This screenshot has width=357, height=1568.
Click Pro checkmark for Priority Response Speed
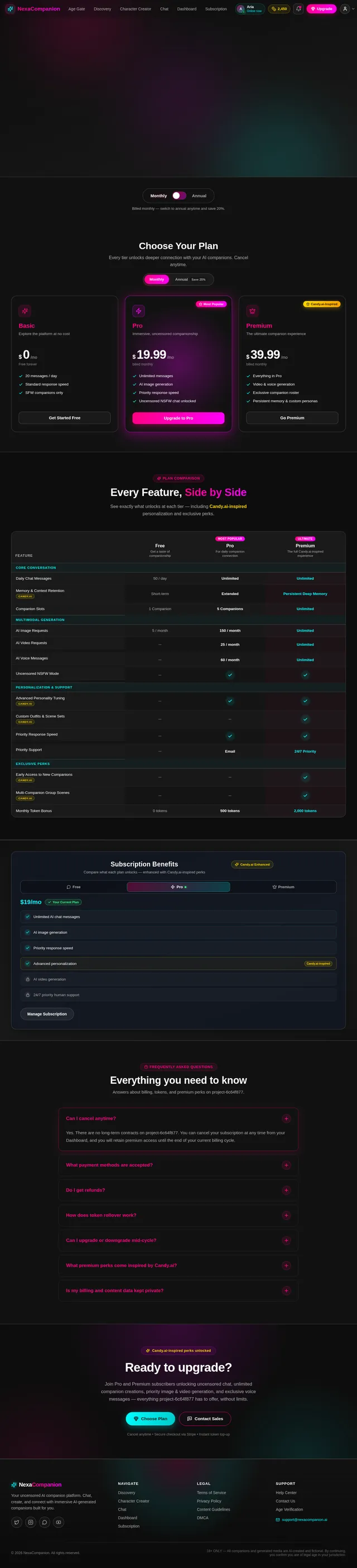click(230, 736)
